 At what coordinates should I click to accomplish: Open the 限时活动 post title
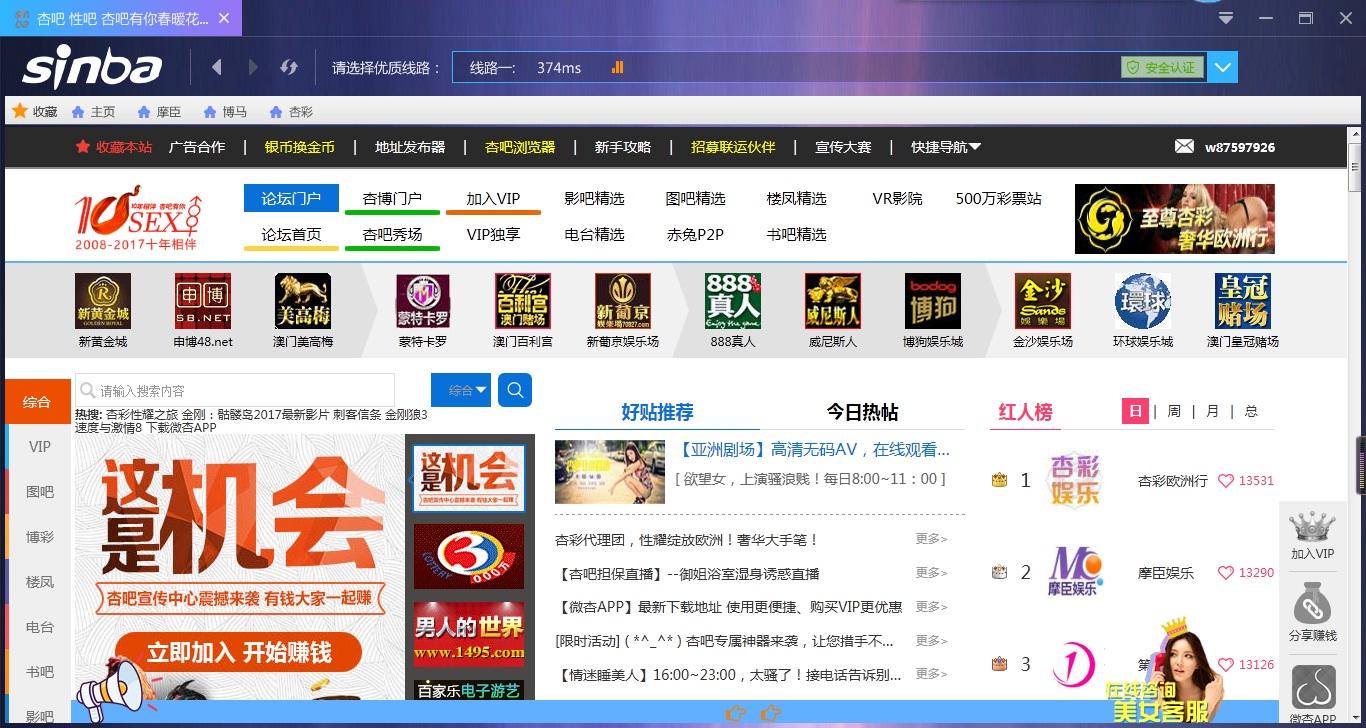(724, 640)
